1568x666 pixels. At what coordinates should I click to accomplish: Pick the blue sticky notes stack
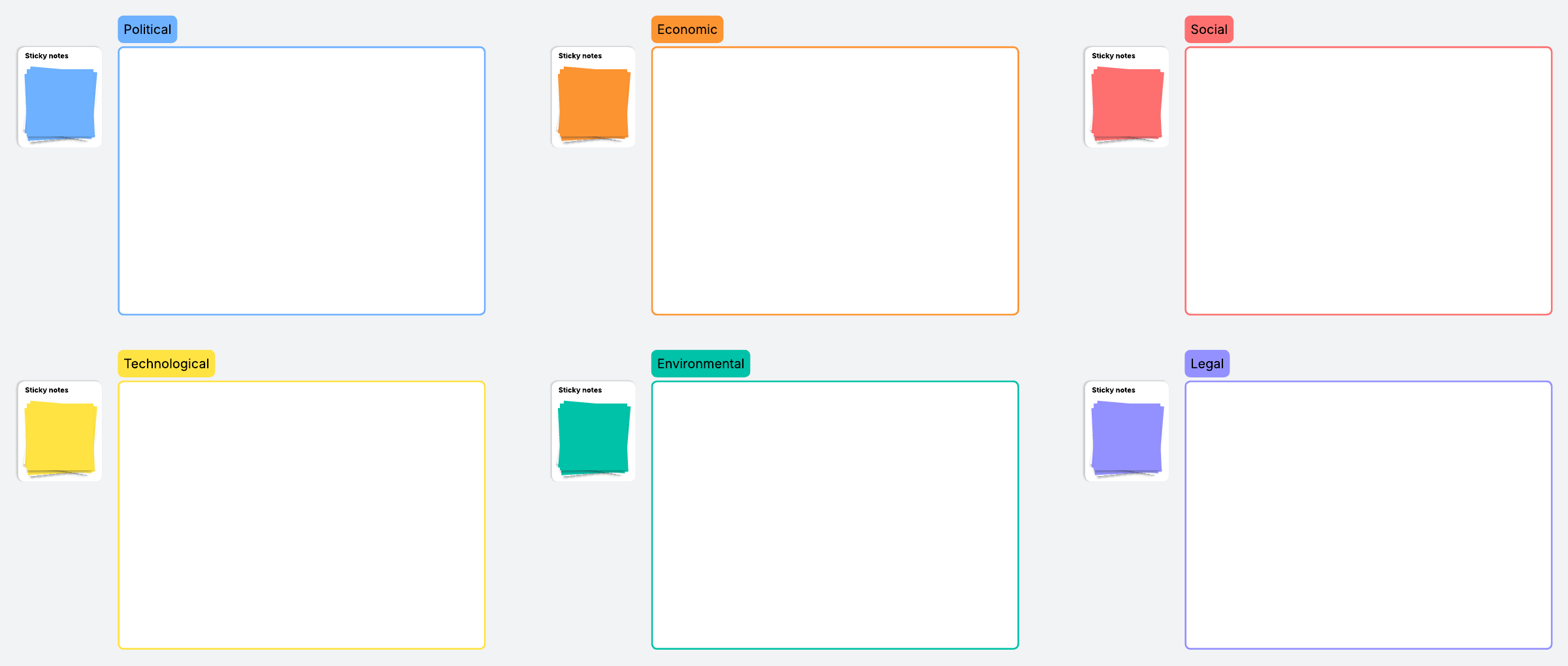[60, 104]
